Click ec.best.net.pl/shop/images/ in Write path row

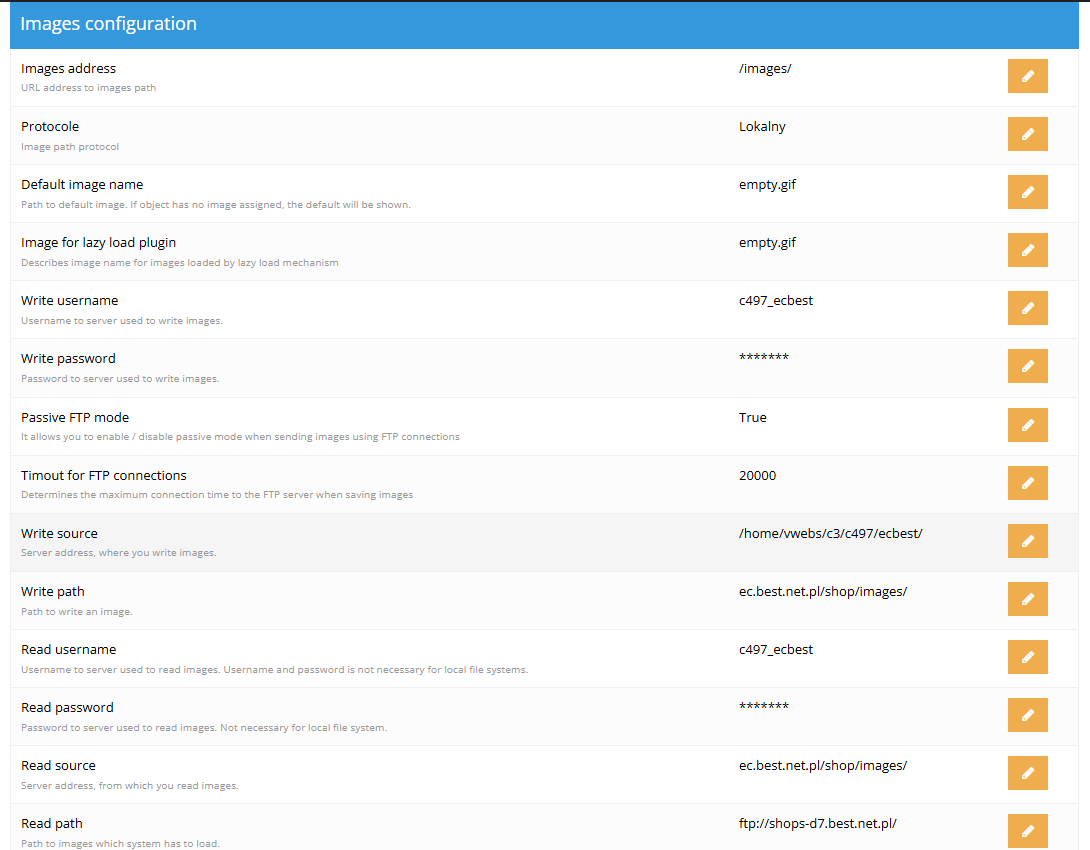[822, 592]
